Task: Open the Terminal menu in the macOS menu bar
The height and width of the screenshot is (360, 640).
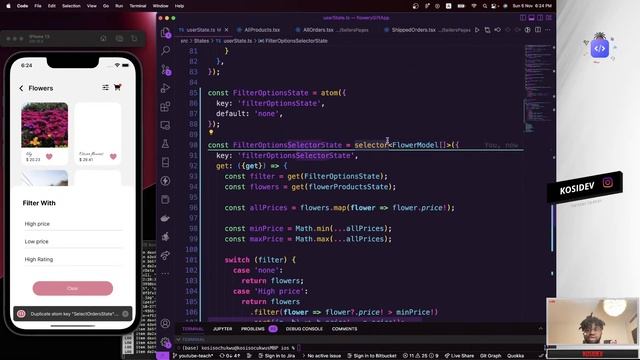Action: 138,6
